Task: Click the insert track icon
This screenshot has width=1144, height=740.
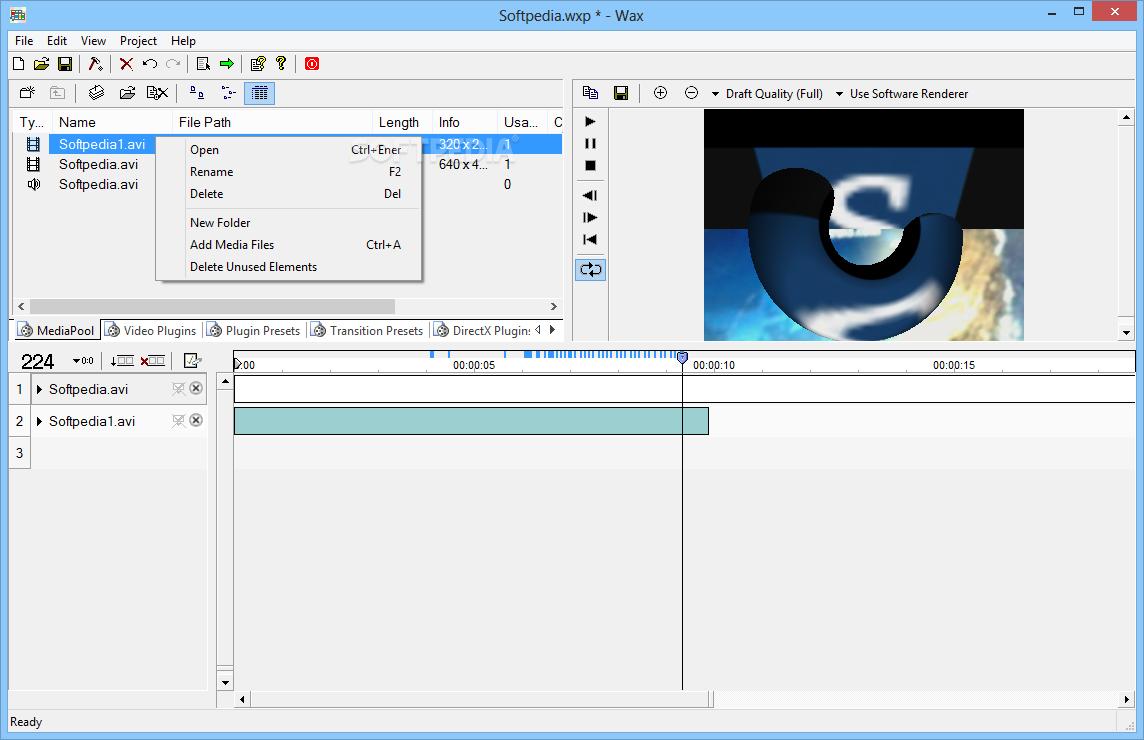Action: pyautogui.click(x=122, y=361)
